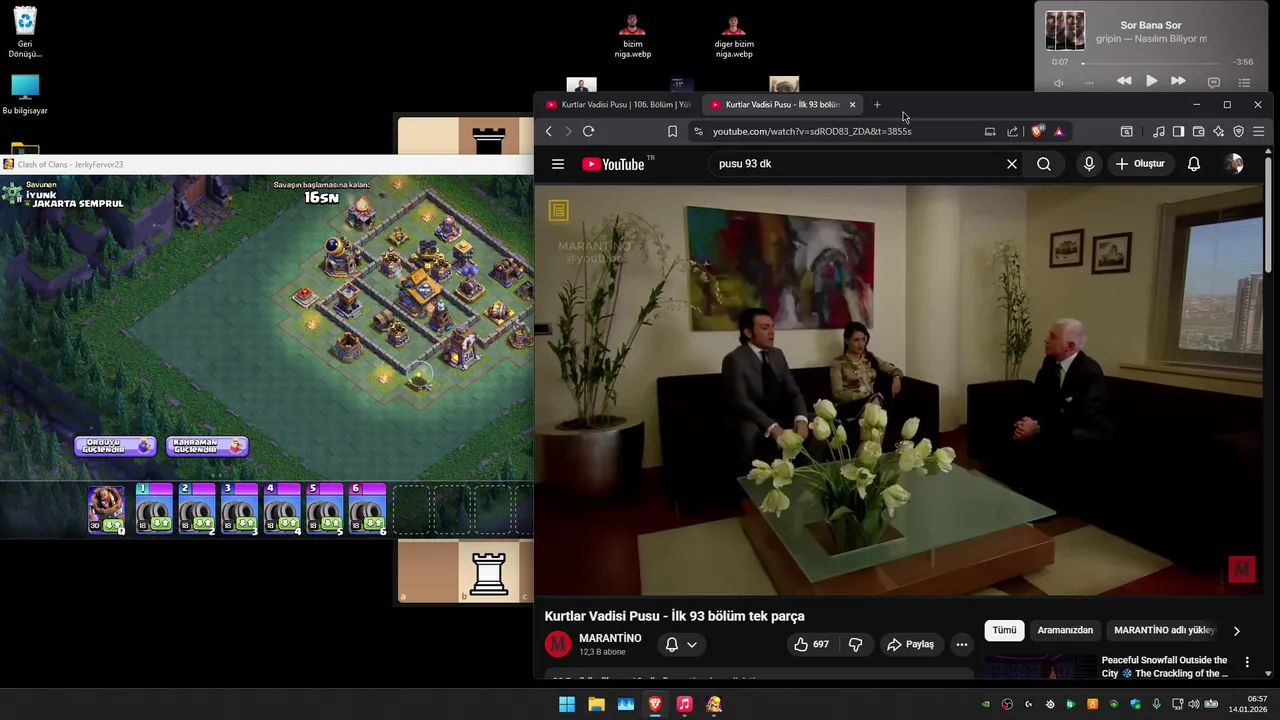This screenshot has height=720, width=1280.
Task: Open Brave browser from the taskbar
Action: click(x=655, y=704)
